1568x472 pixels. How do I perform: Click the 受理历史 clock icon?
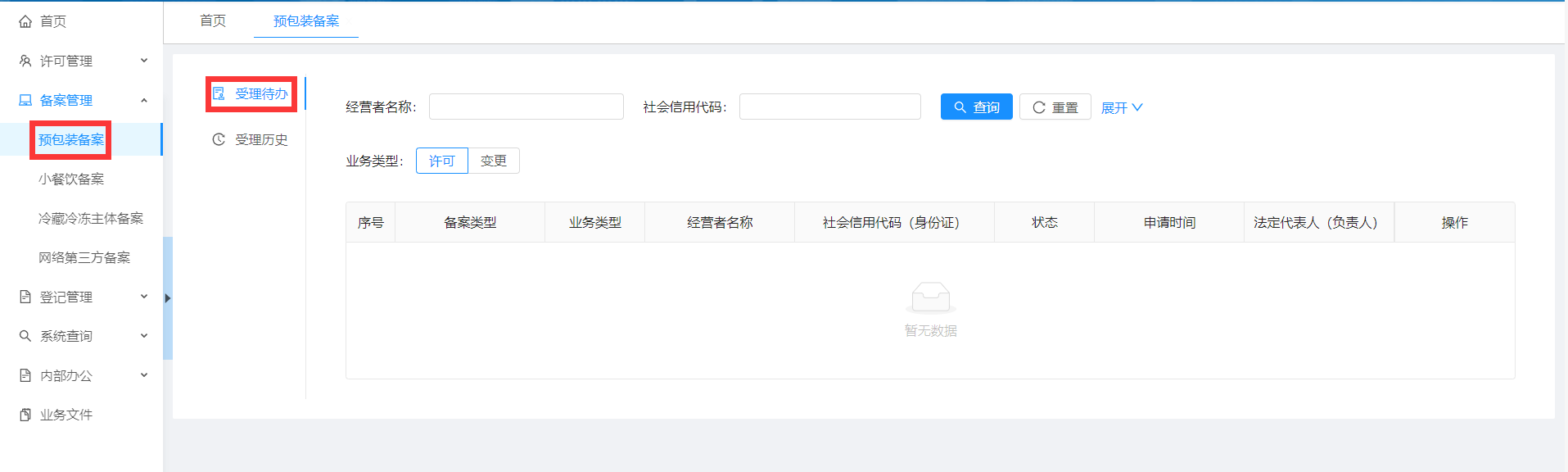coord(219,139)
